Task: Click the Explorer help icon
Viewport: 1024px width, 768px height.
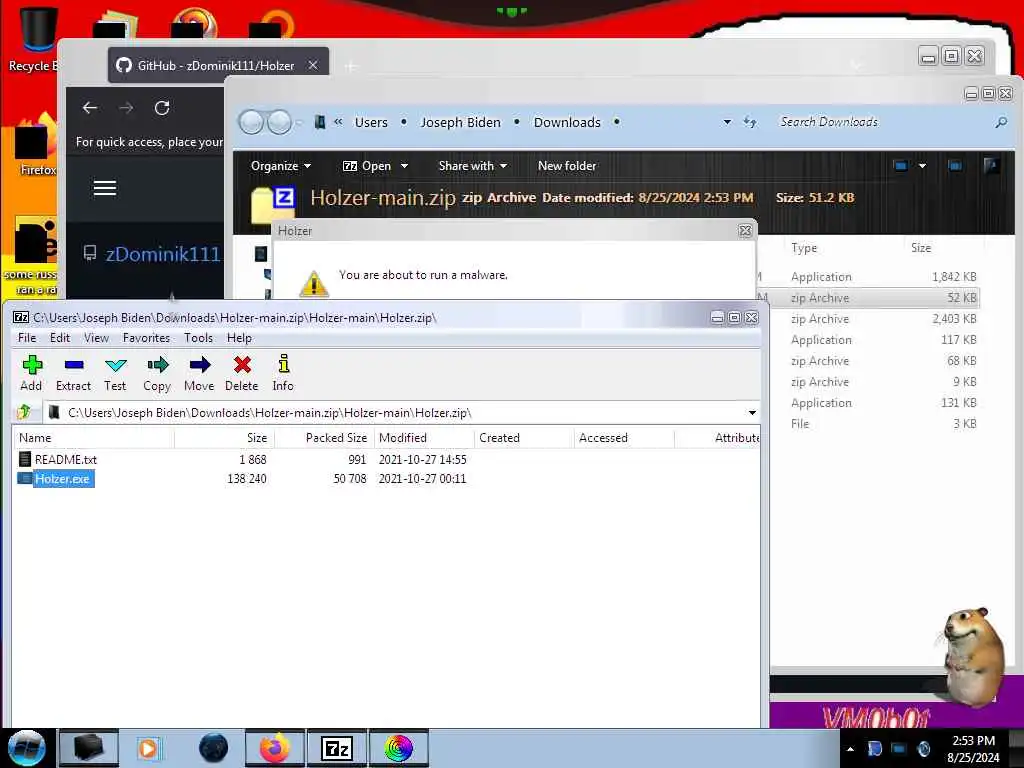Action: (991, 166)
